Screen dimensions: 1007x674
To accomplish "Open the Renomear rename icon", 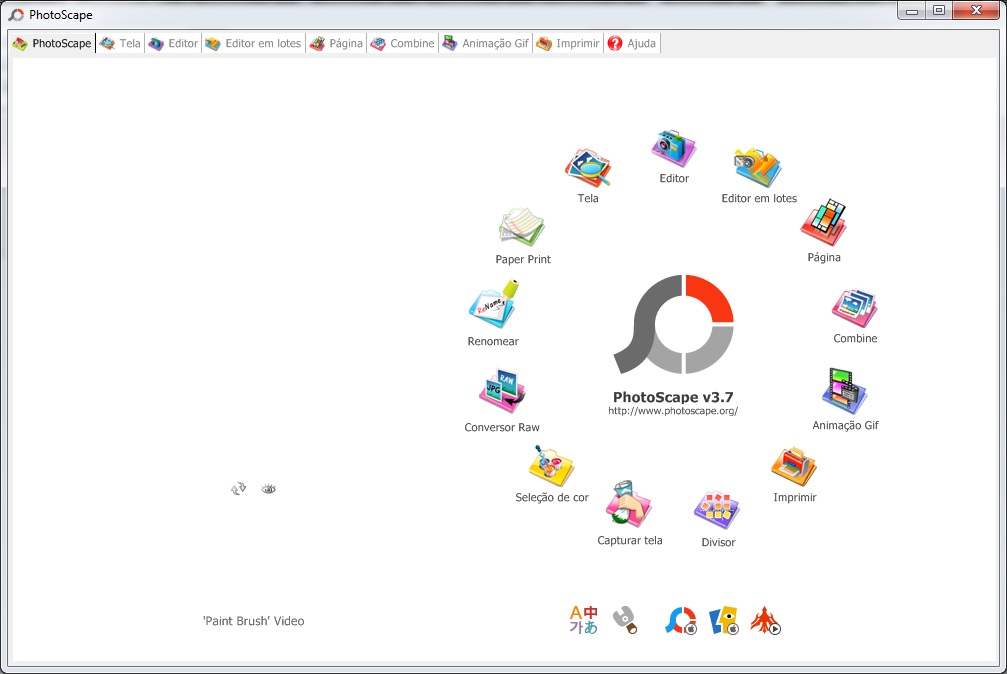I will tap(493, 303).
